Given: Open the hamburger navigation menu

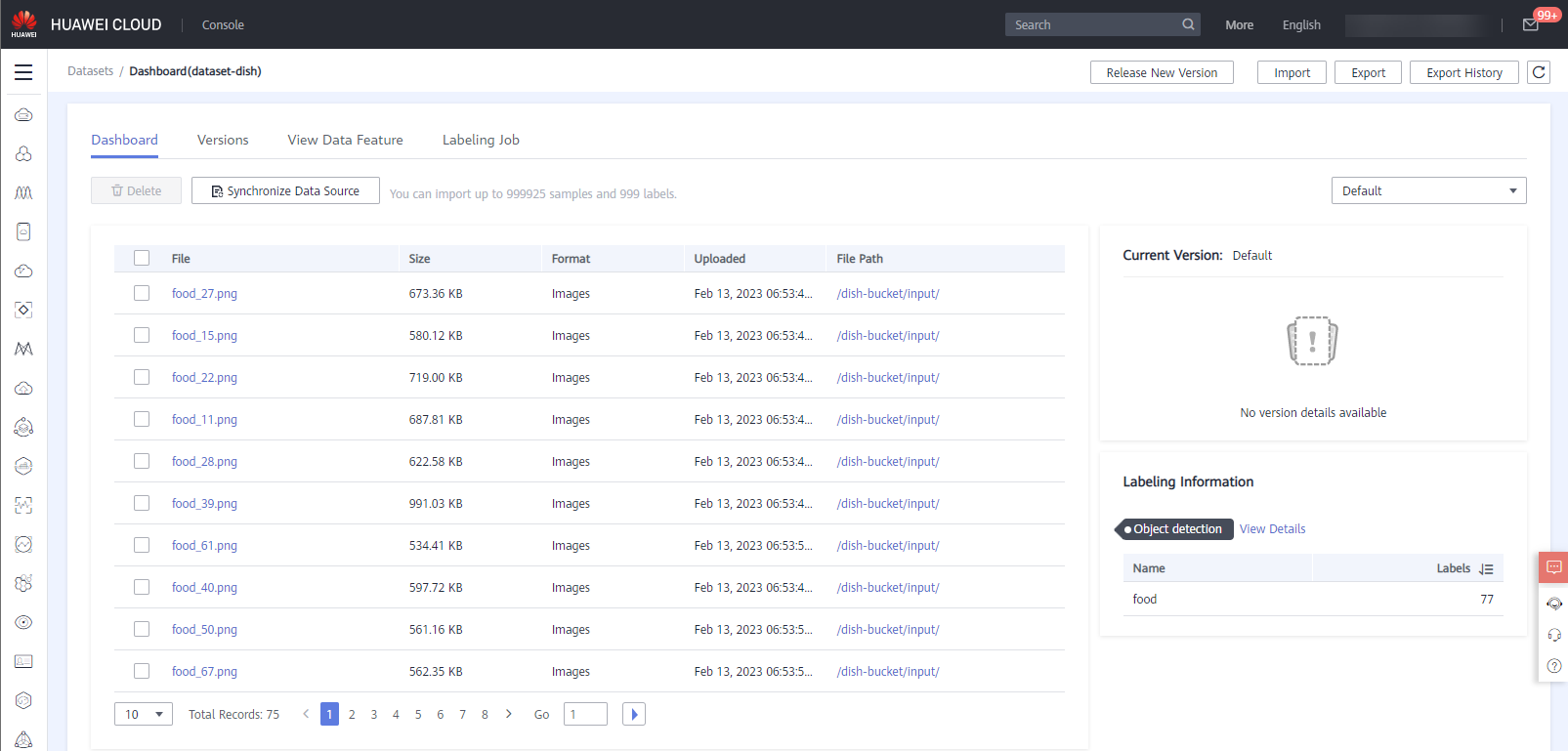Looking at the screenshot, I should (x=23, y=72).
